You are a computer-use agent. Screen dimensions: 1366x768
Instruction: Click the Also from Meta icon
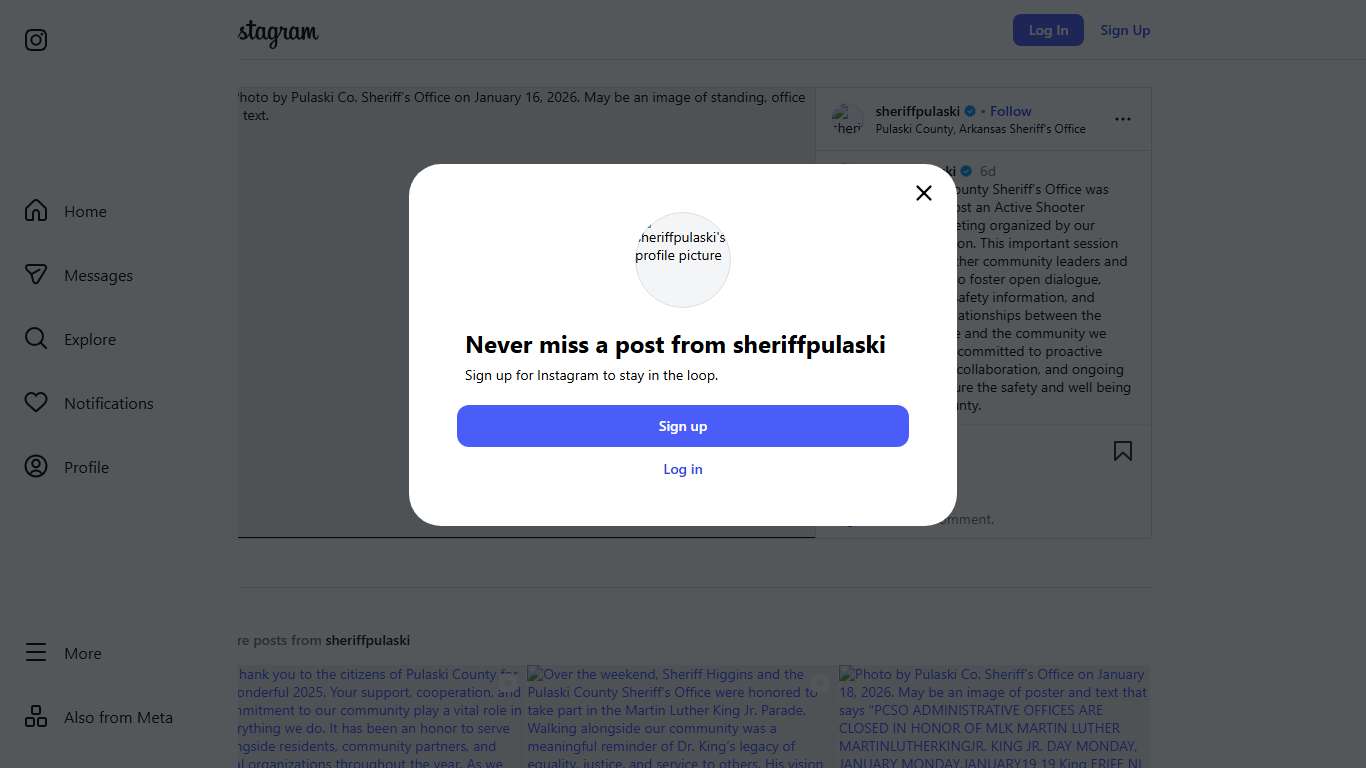[x=36, y=717]
